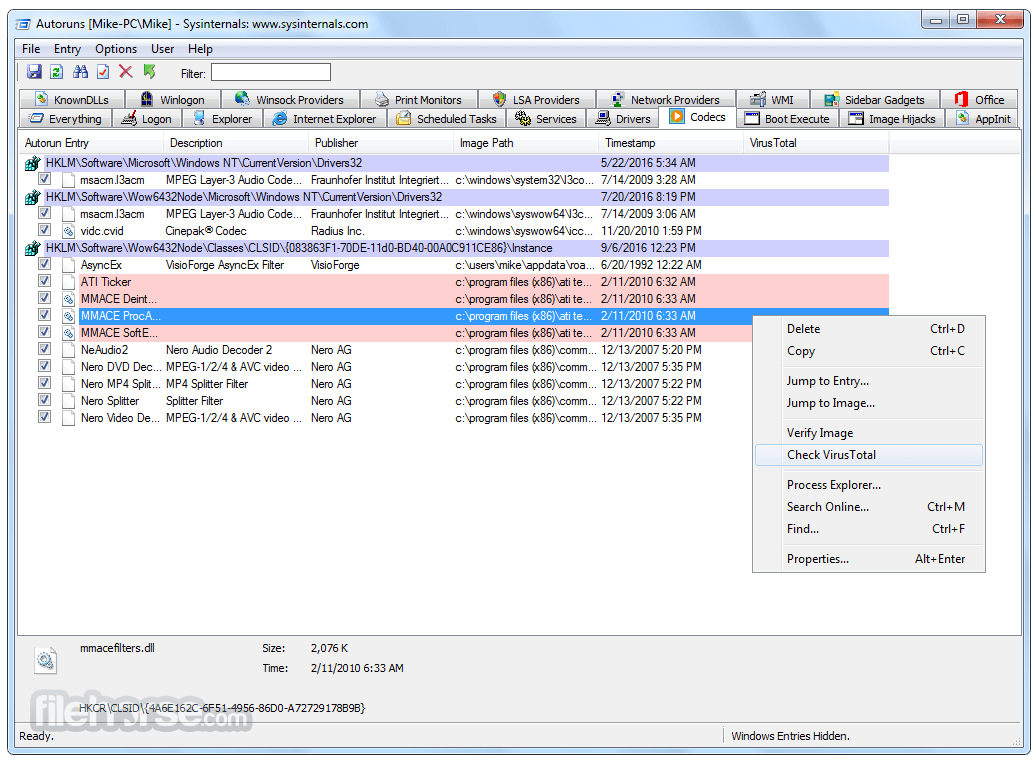
Task: Click the Save toolbar icon
Action: (34, 71)
